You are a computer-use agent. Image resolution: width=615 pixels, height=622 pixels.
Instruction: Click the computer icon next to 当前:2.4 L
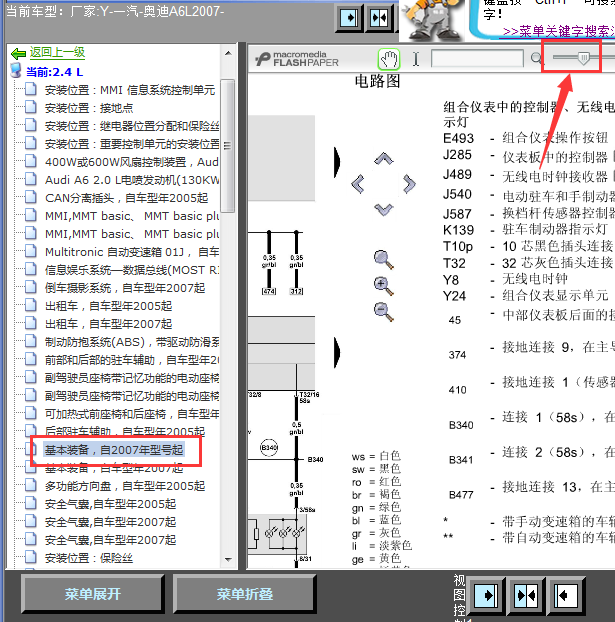(16, 71)
